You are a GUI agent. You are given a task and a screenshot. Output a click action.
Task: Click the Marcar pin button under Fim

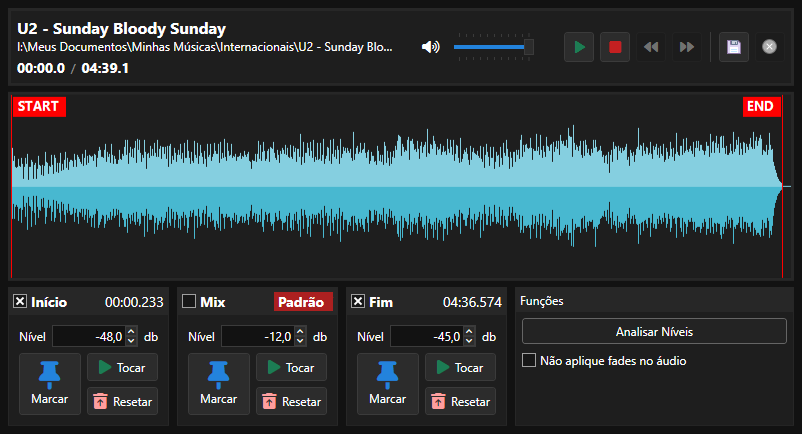click(388, 384)
